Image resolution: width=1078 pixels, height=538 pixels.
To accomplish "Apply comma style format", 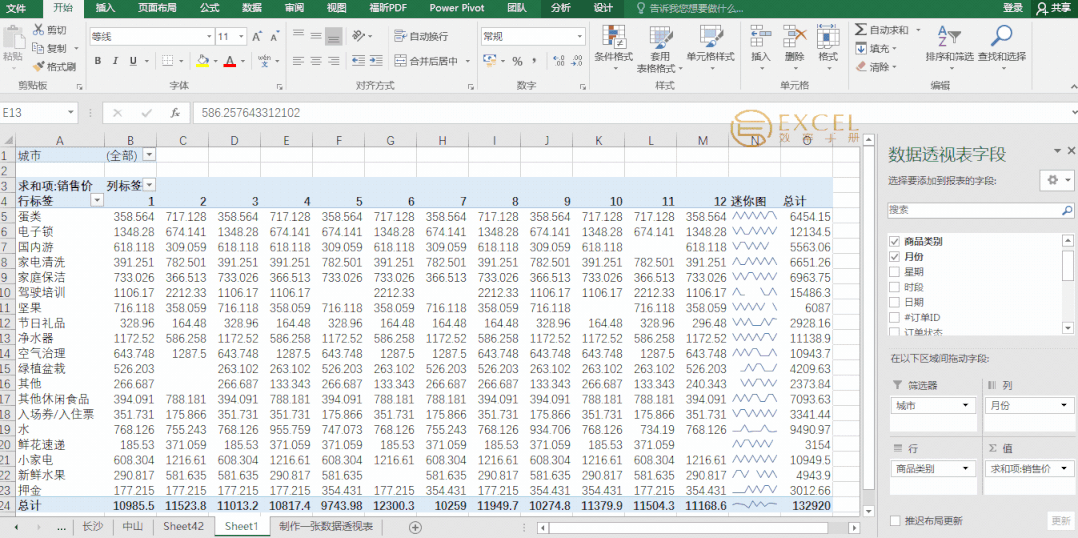I will tap(534, 61).
